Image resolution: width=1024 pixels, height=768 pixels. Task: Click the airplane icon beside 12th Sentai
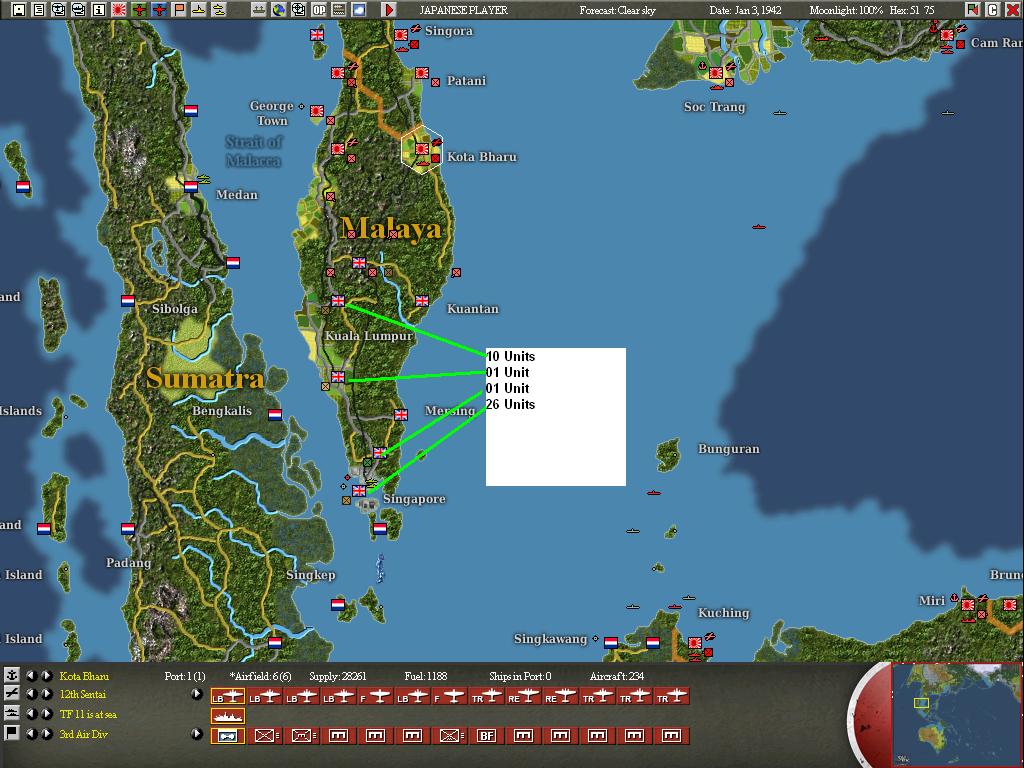click(11, 694)
